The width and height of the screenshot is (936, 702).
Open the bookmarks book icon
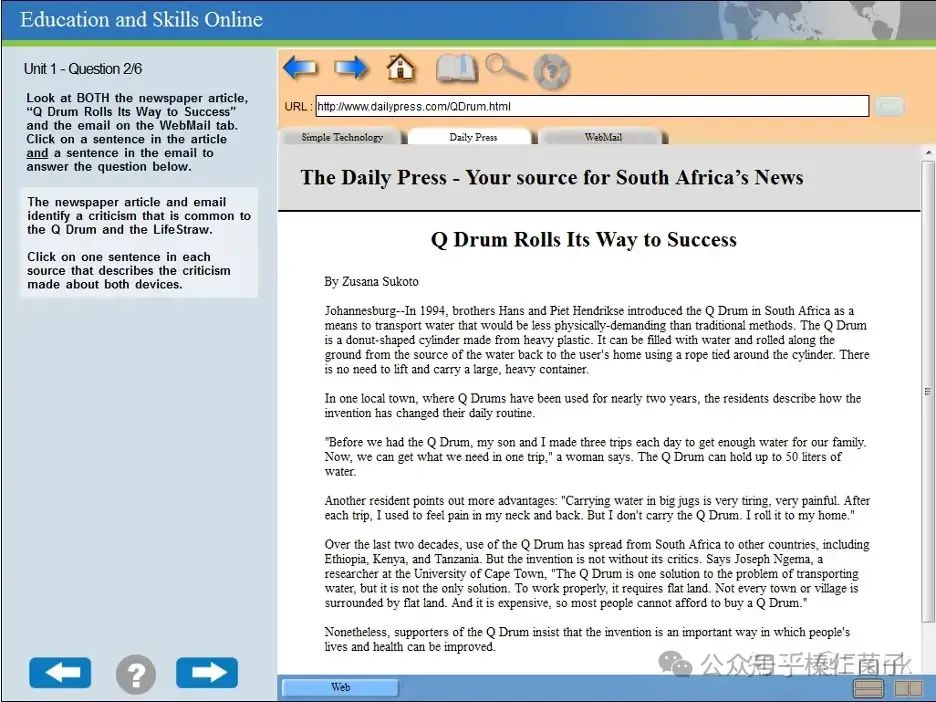[457, 69]
